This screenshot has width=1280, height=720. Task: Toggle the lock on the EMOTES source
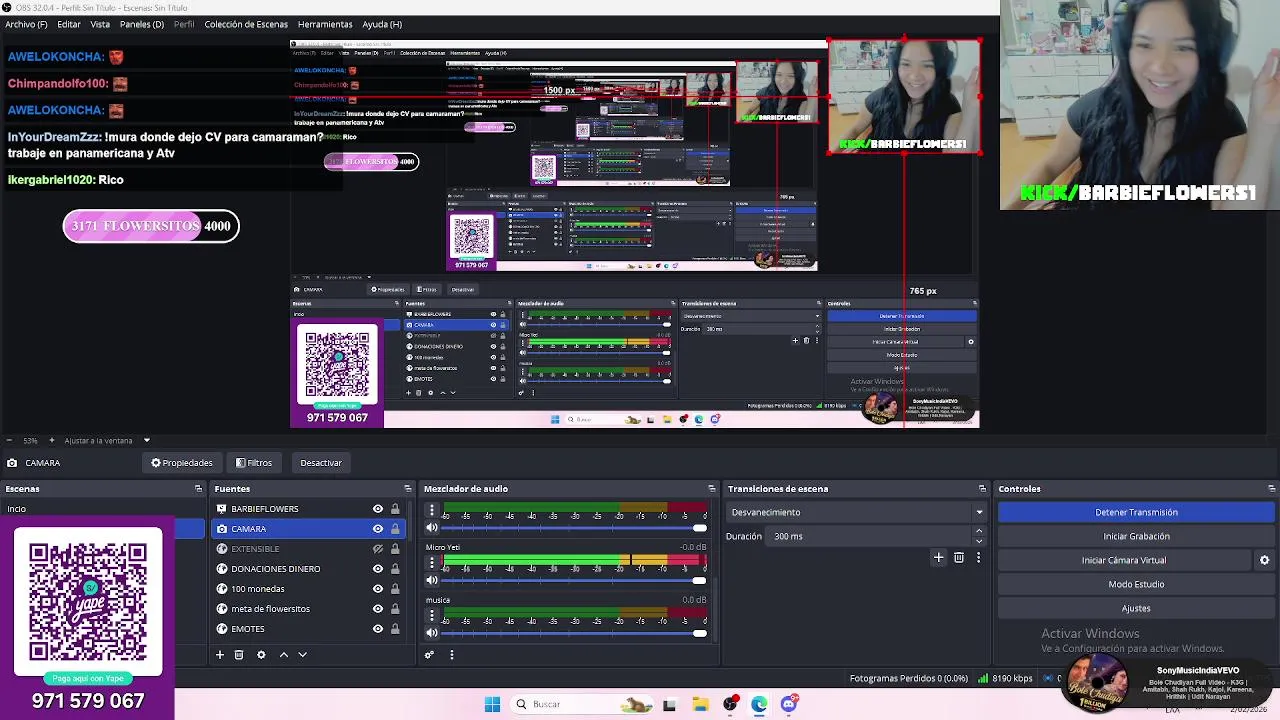coord(395,629)
